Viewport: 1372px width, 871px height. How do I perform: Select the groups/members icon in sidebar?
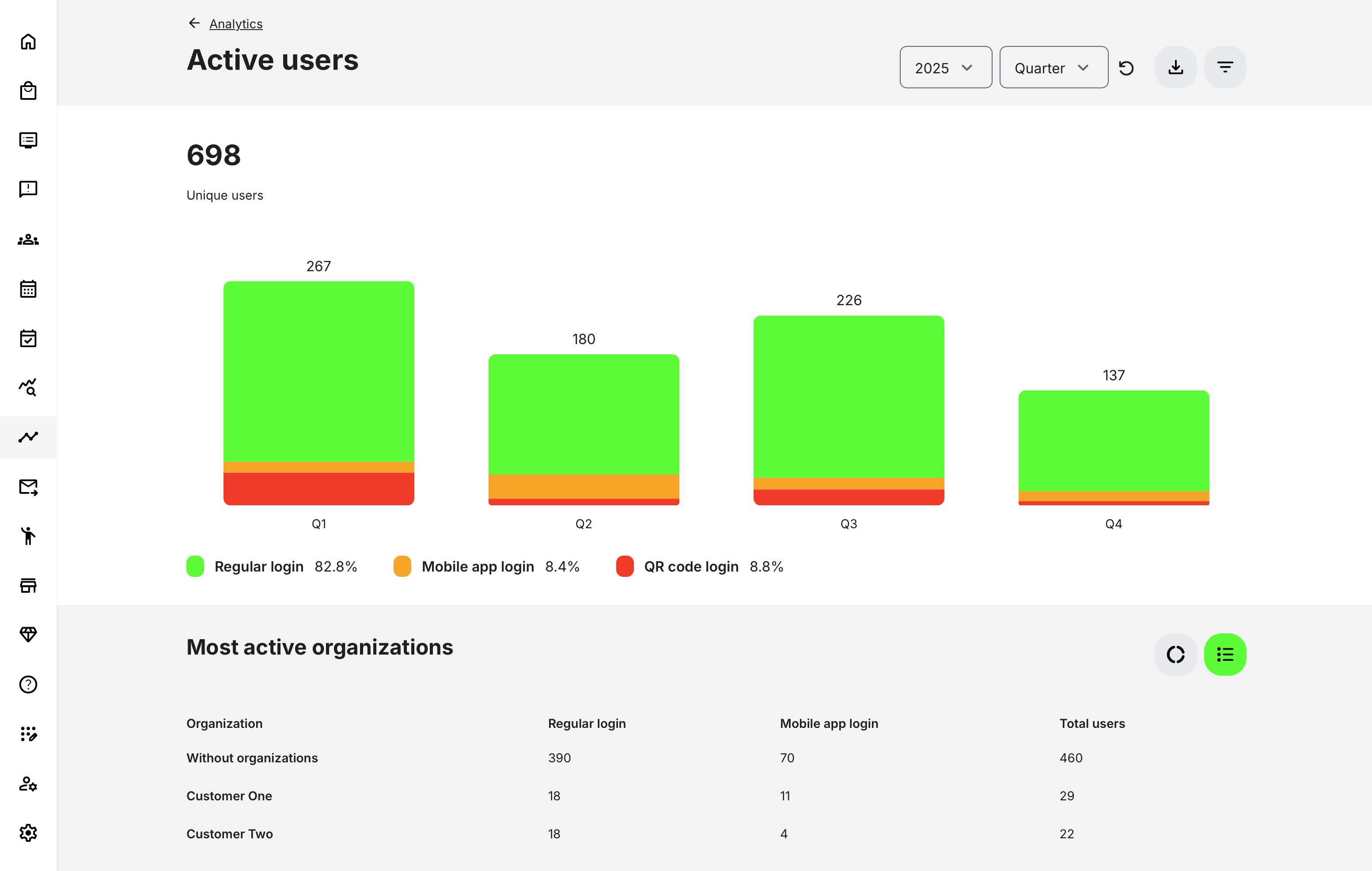point(27,239)
